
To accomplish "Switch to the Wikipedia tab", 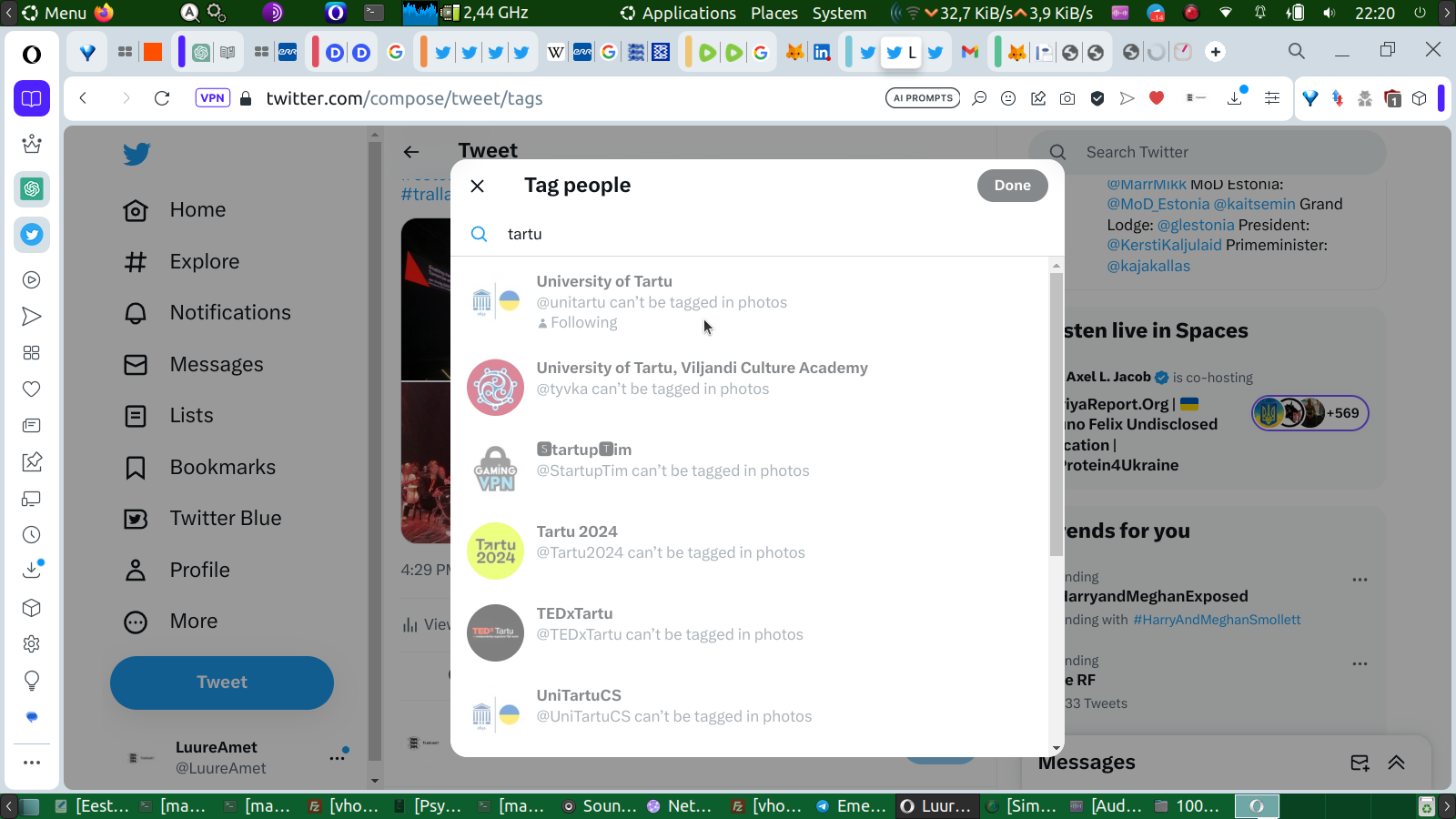I will (555, 52).
